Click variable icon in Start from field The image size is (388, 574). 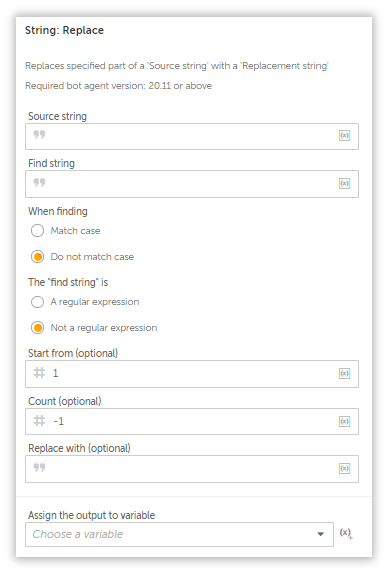(x=344, y=373)
